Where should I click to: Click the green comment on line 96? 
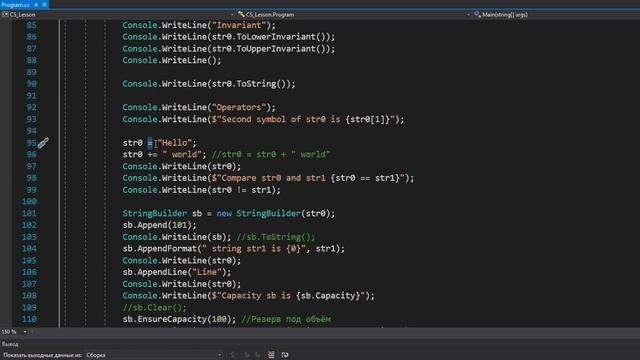tap(271, 154)
